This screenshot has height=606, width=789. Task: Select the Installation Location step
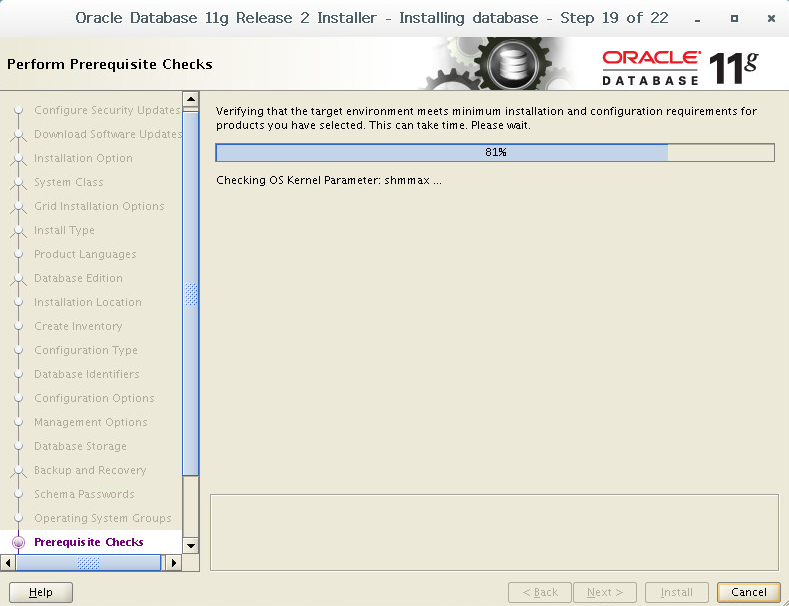point(88,302)
